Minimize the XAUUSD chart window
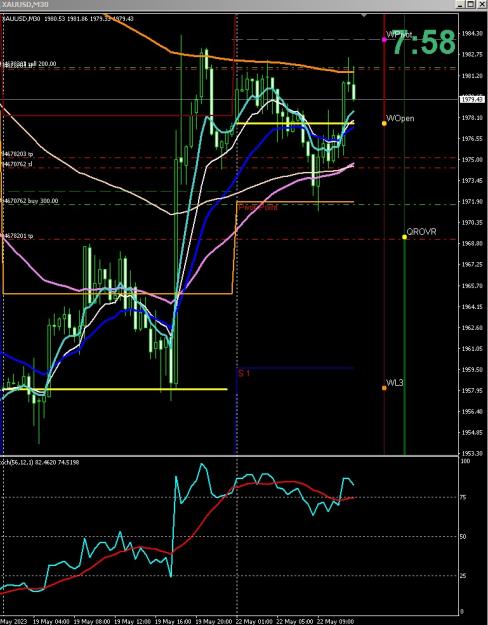The image size is (488, 625). coord(460,4)
